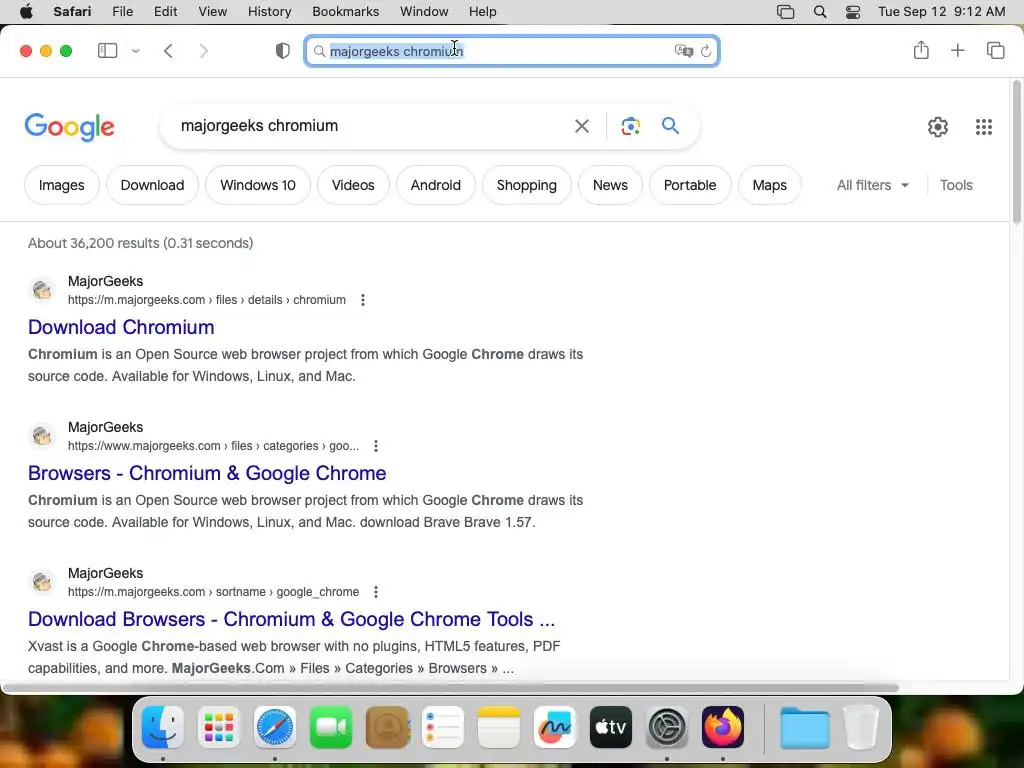Open the Edit menu
Screen dimensions: 1024x768
click(x=165, y=11)
